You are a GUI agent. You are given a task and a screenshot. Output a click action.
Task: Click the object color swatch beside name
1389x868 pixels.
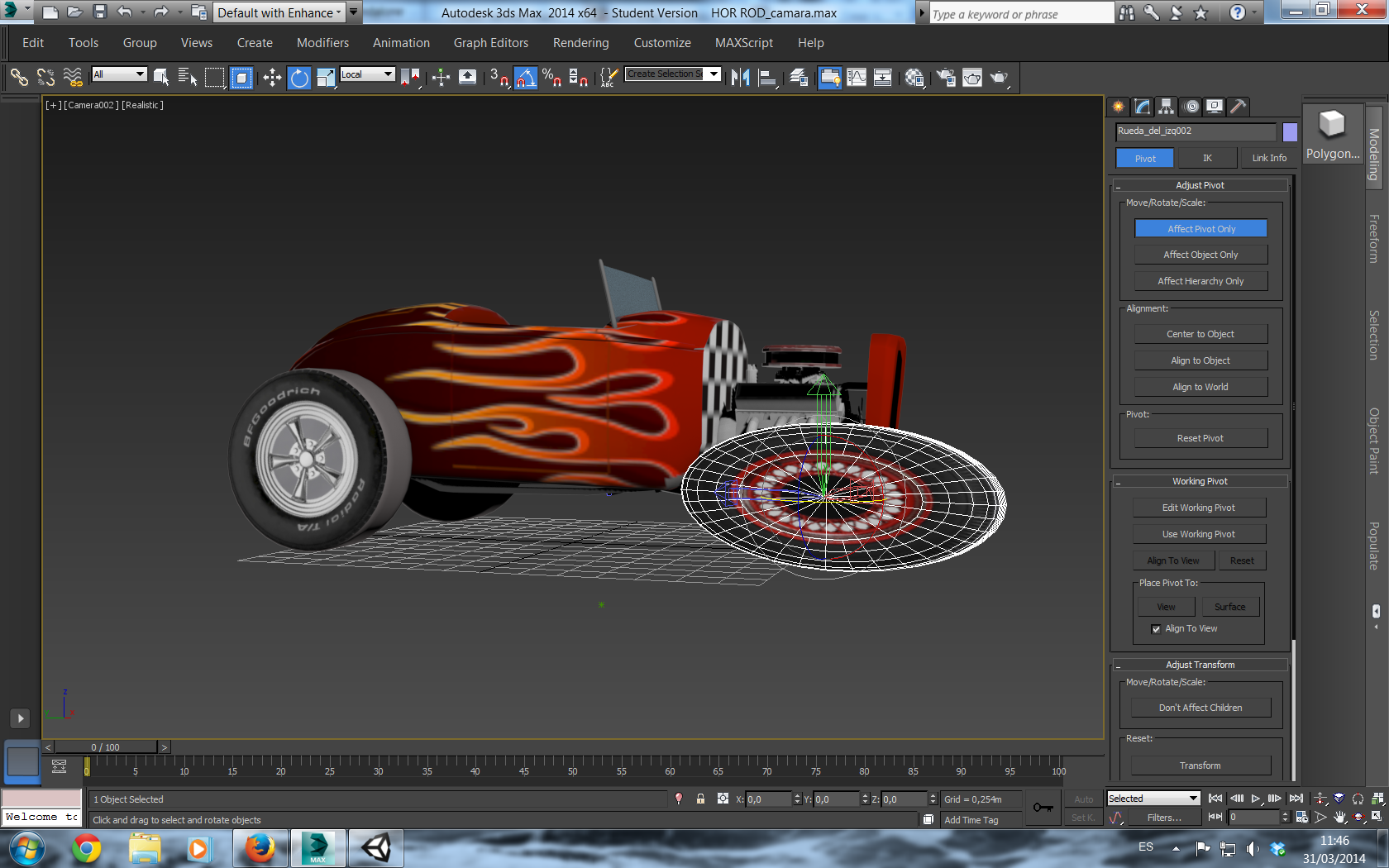point(1290,131)
